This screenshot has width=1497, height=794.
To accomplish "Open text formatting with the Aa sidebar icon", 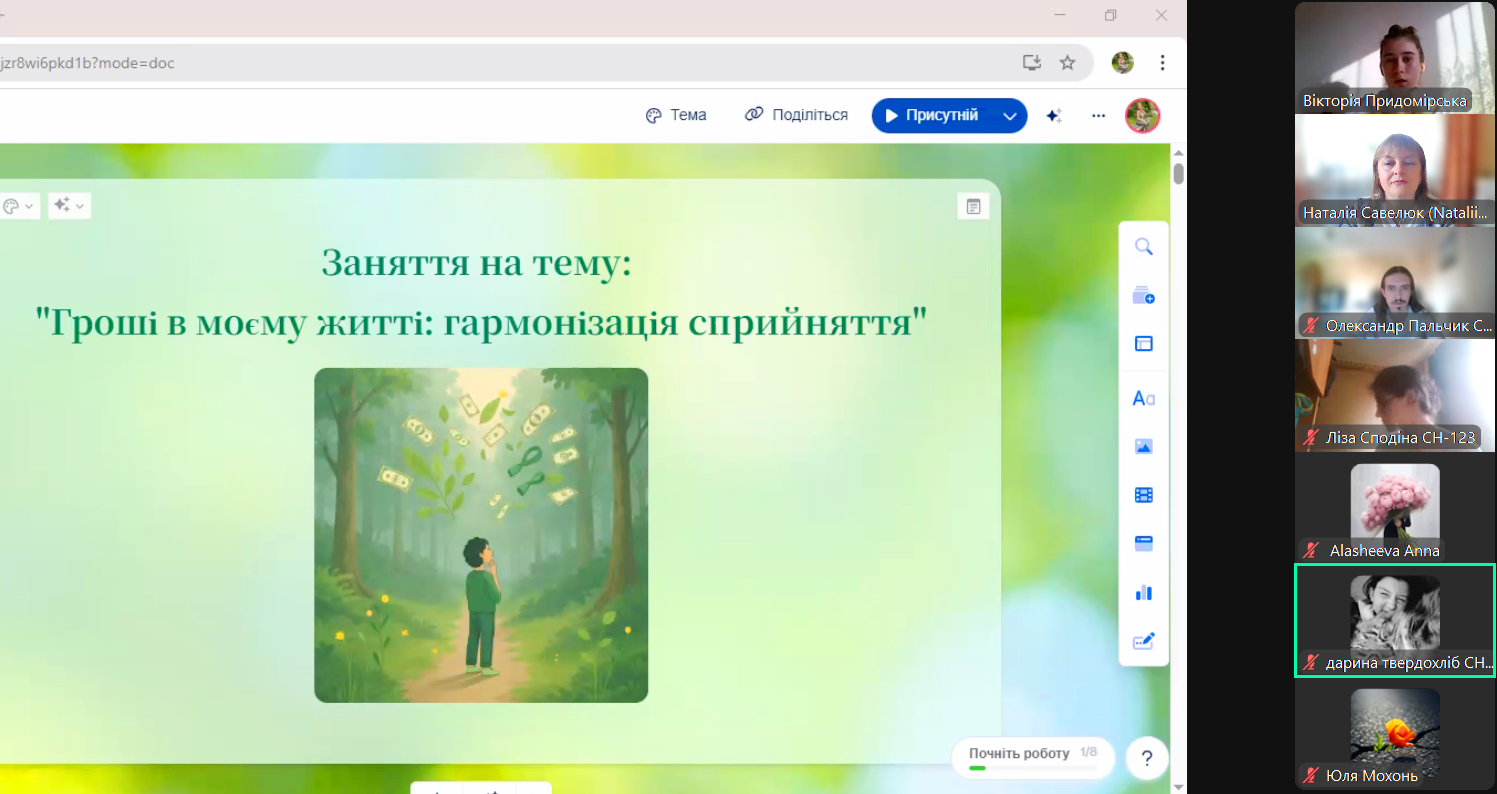I will coord(1143,397).
